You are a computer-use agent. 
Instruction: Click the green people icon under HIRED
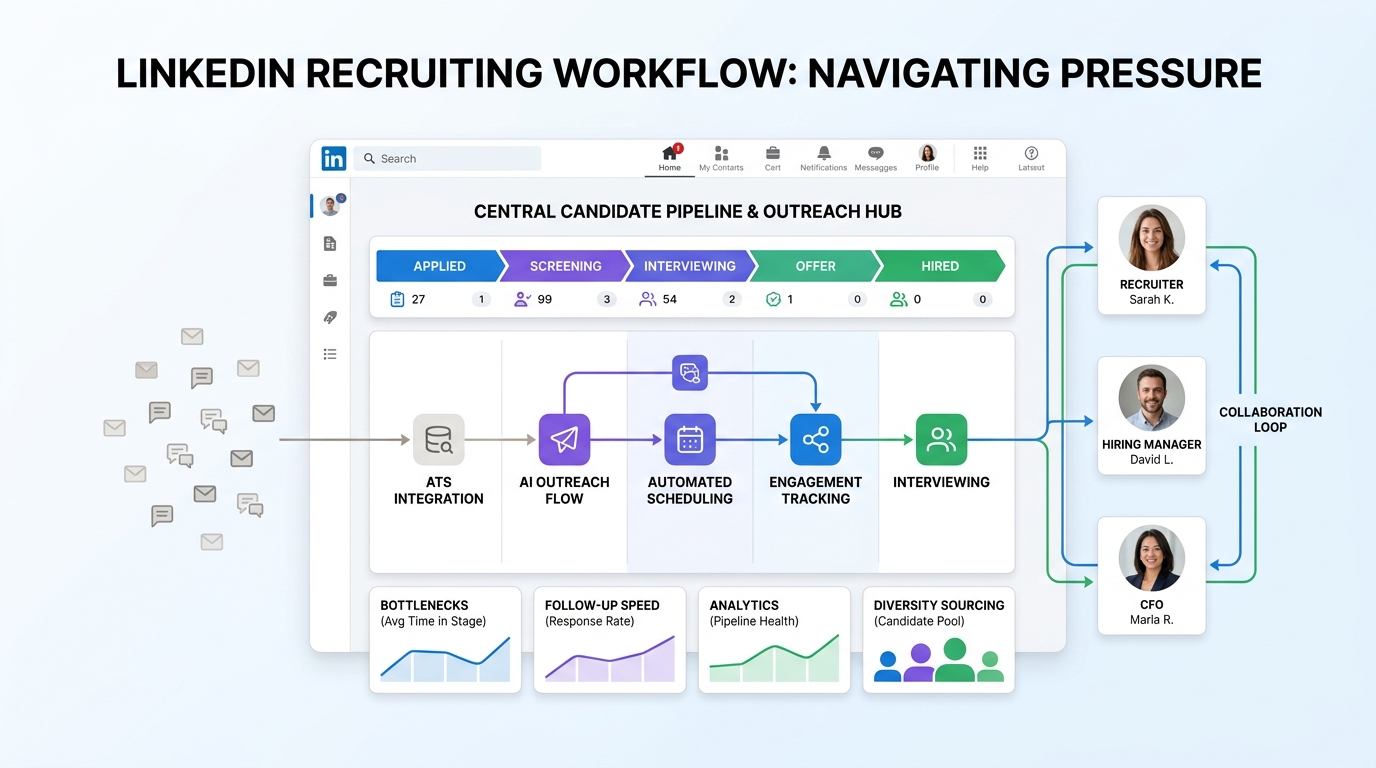(899, 299)
